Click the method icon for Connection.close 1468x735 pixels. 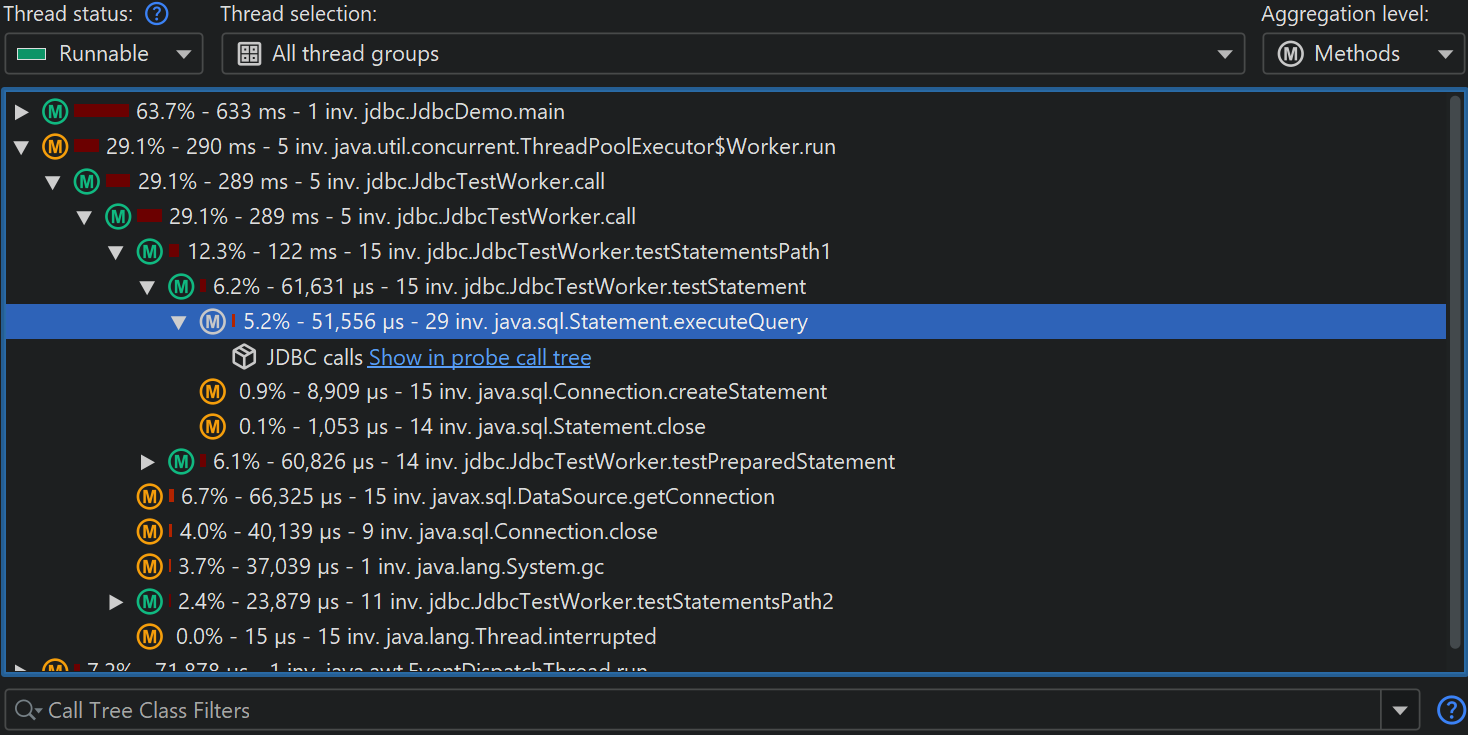click(150, 532)
